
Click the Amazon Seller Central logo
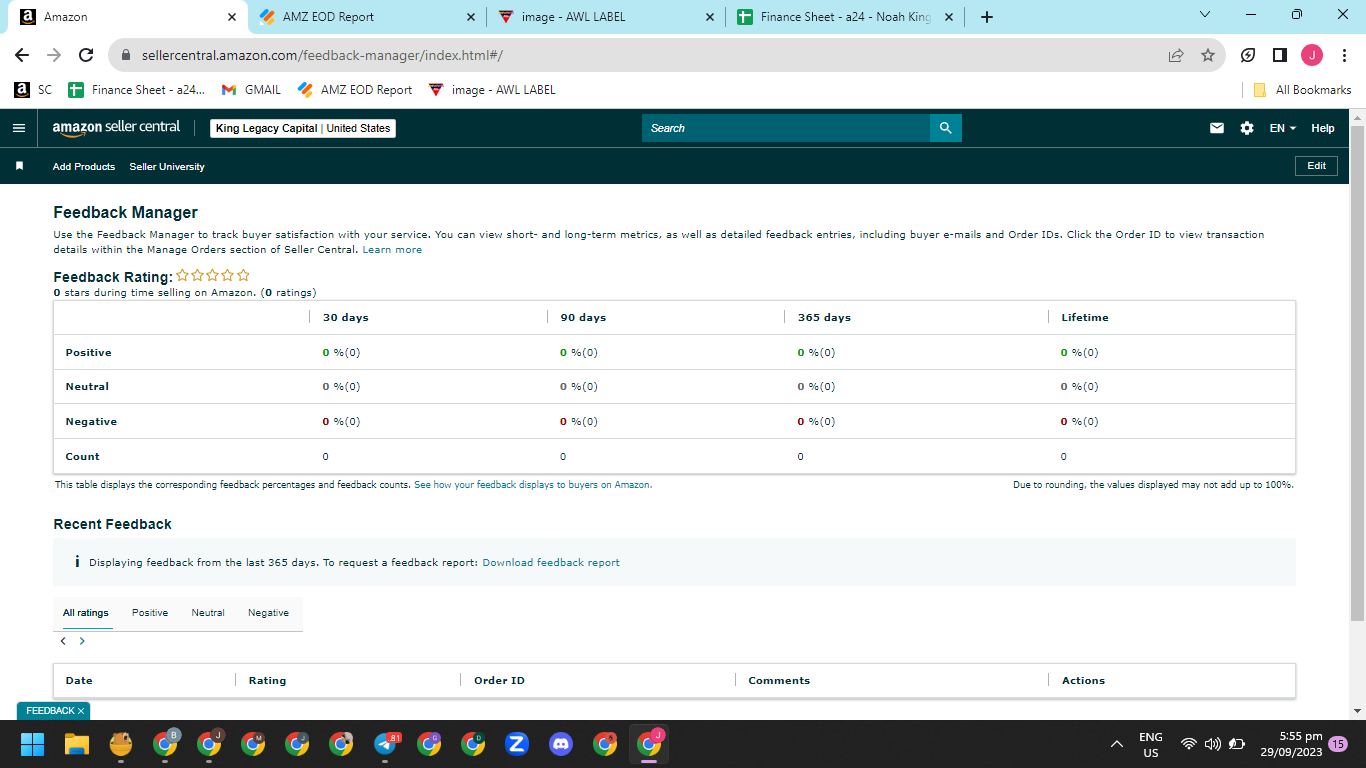coord(116,128)
